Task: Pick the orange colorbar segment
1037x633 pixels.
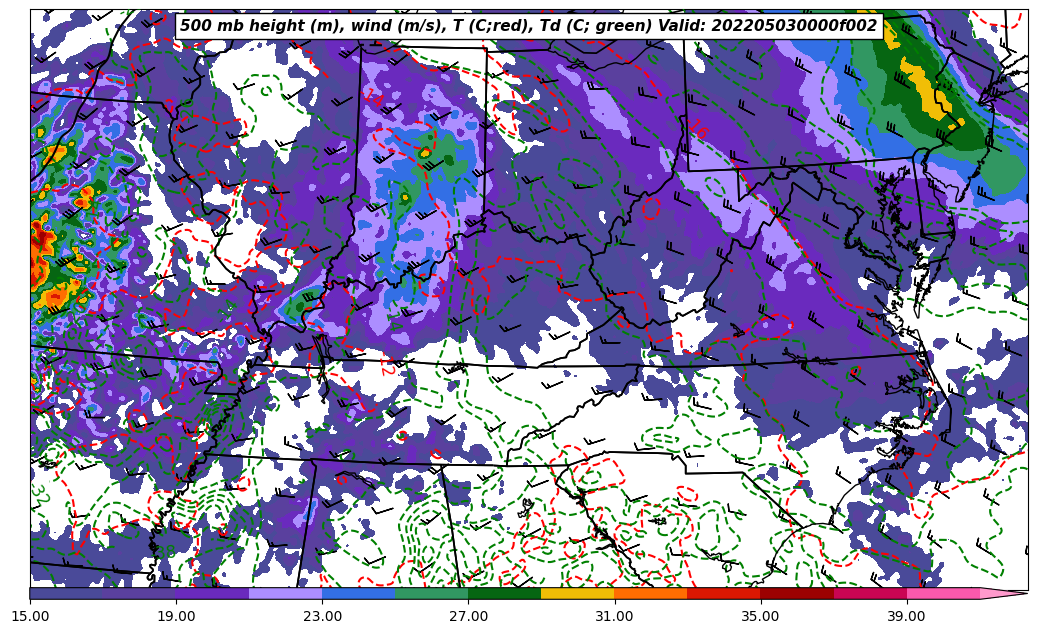Action: pos(650,593)
